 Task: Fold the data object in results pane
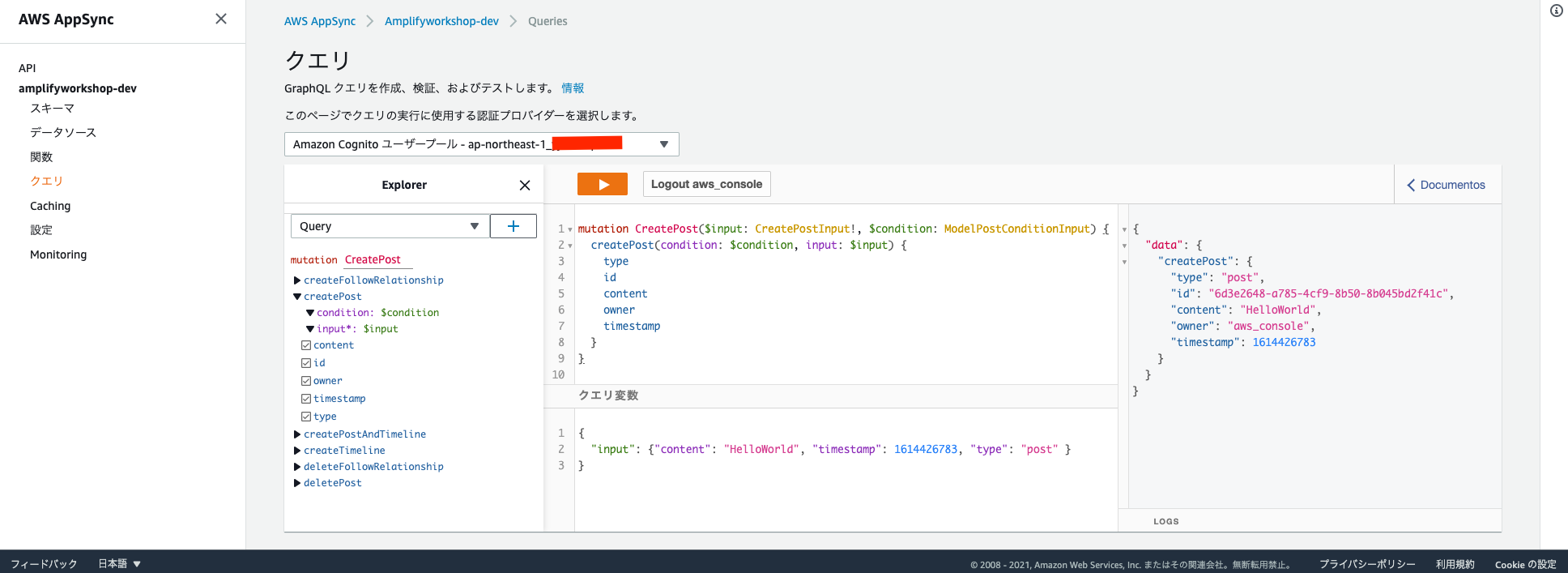(1124, 246)
